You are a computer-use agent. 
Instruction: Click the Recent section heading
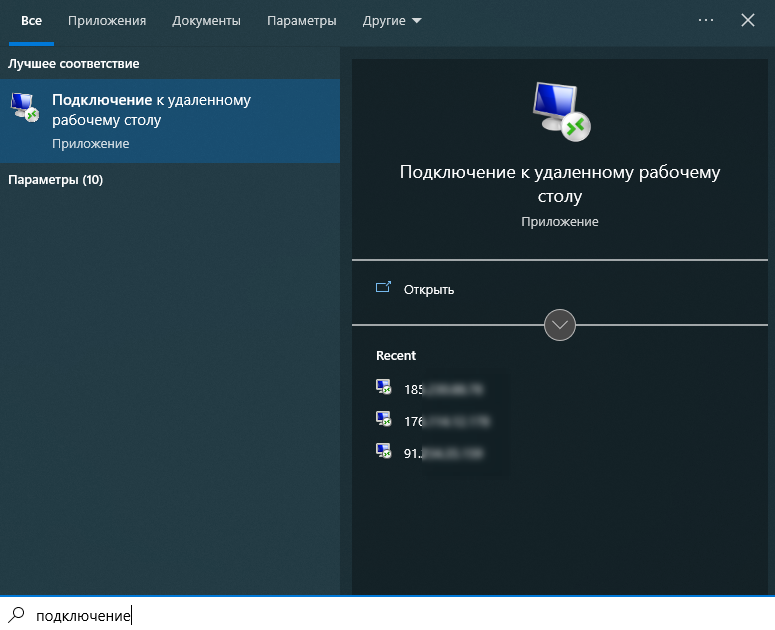point(396,355)
